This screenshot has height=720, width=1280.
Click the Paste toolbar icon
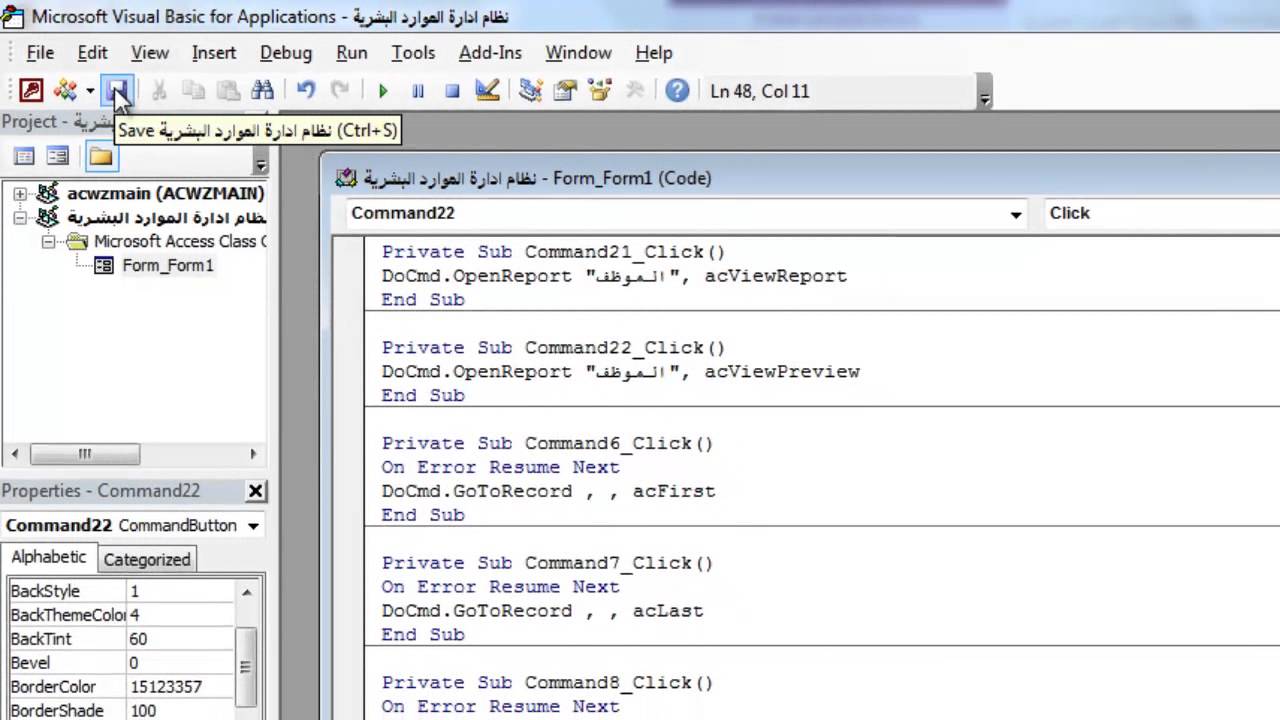click(228, 91)
